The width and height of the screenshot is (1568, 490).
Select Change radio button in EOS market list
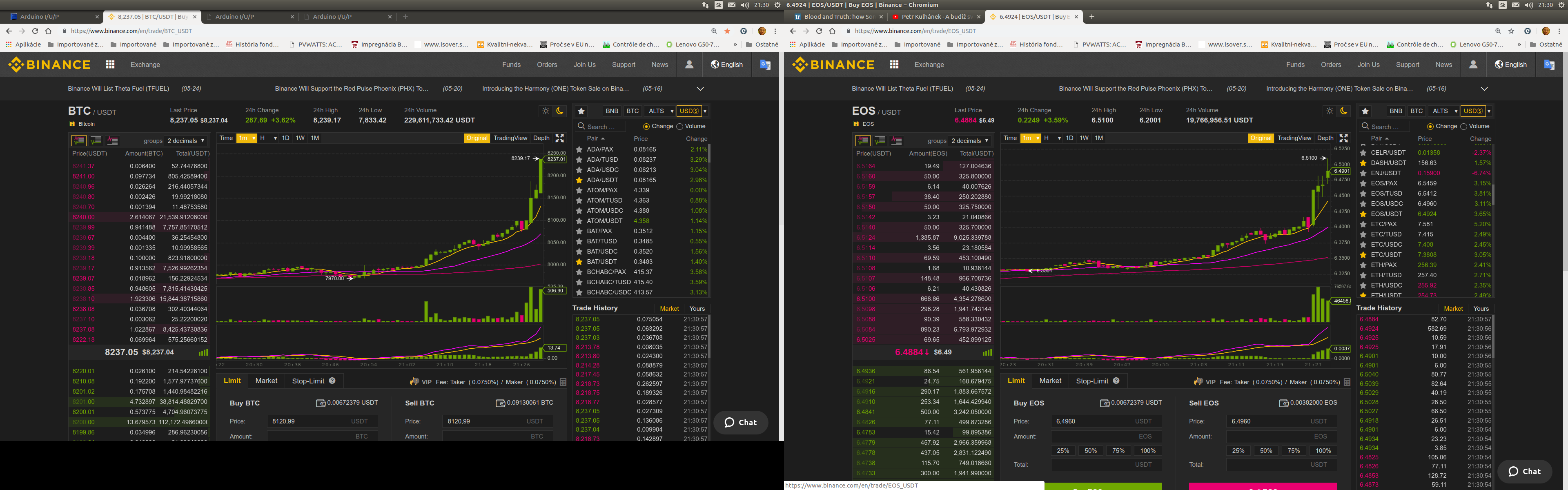click(1430, 127)
